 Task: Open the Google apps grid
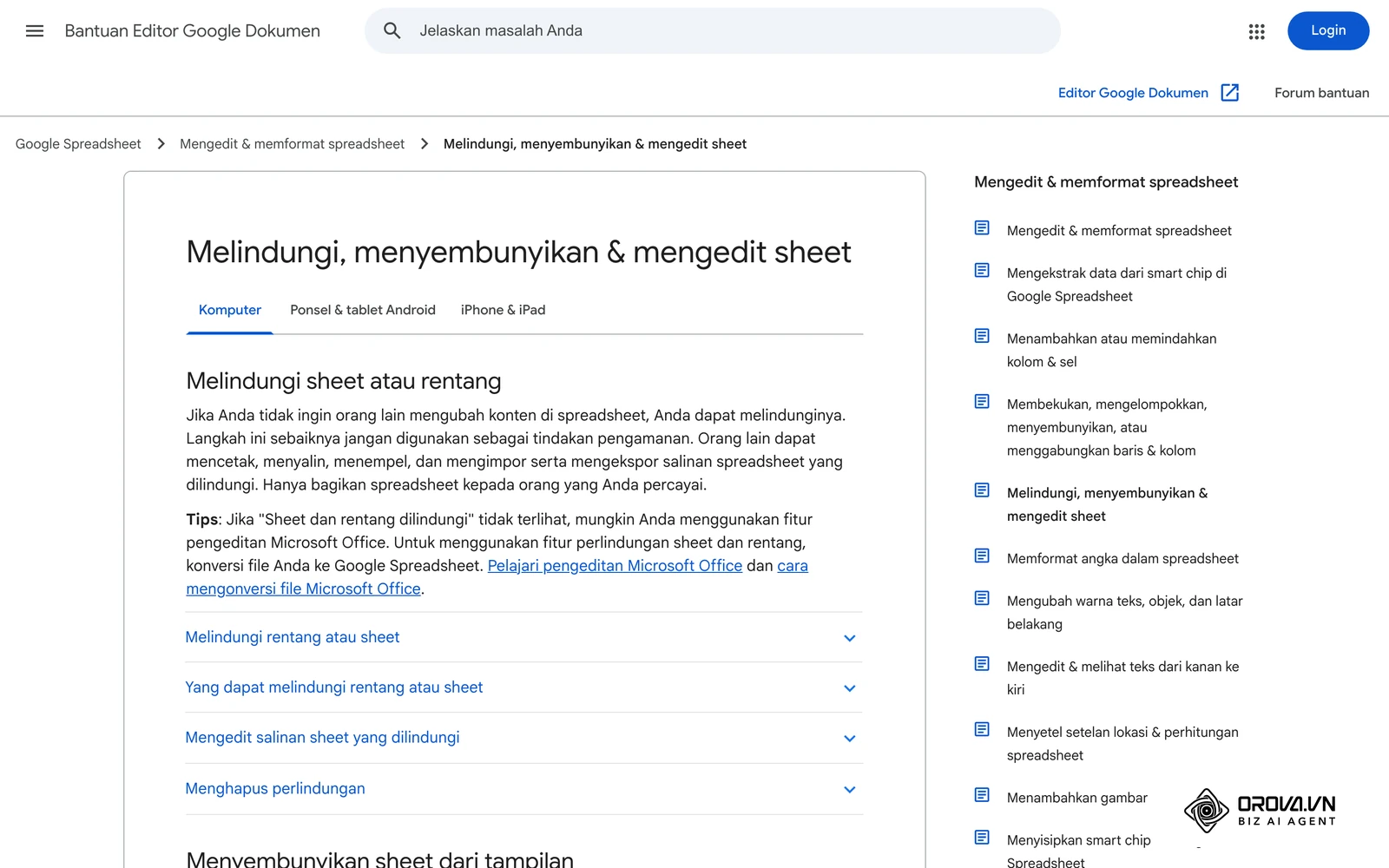coord(1256,31)
